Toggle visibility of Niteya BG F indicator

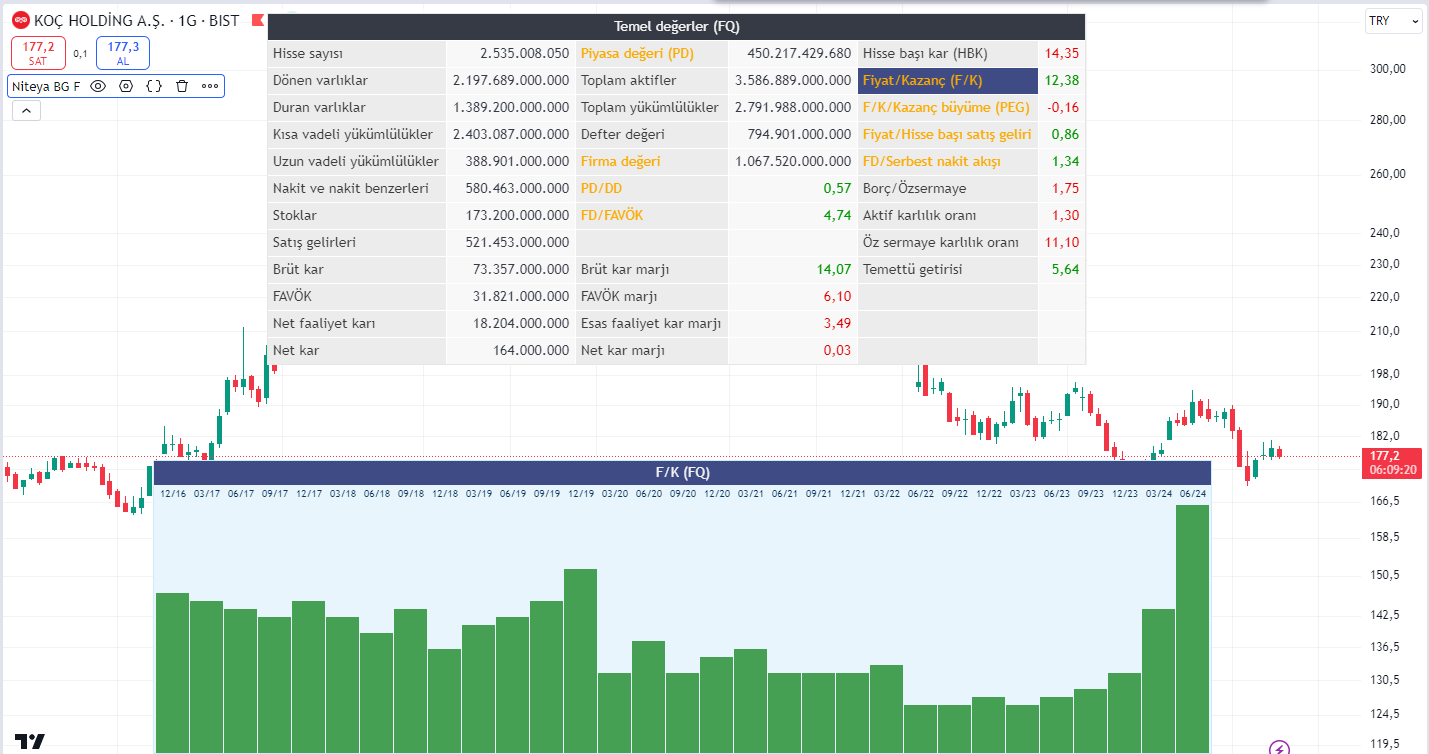point(98,86)
